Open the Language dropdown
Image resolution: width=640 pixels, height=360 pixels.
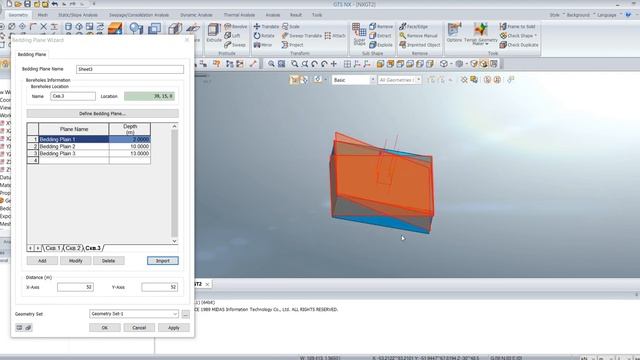click(x=609, y=15)
